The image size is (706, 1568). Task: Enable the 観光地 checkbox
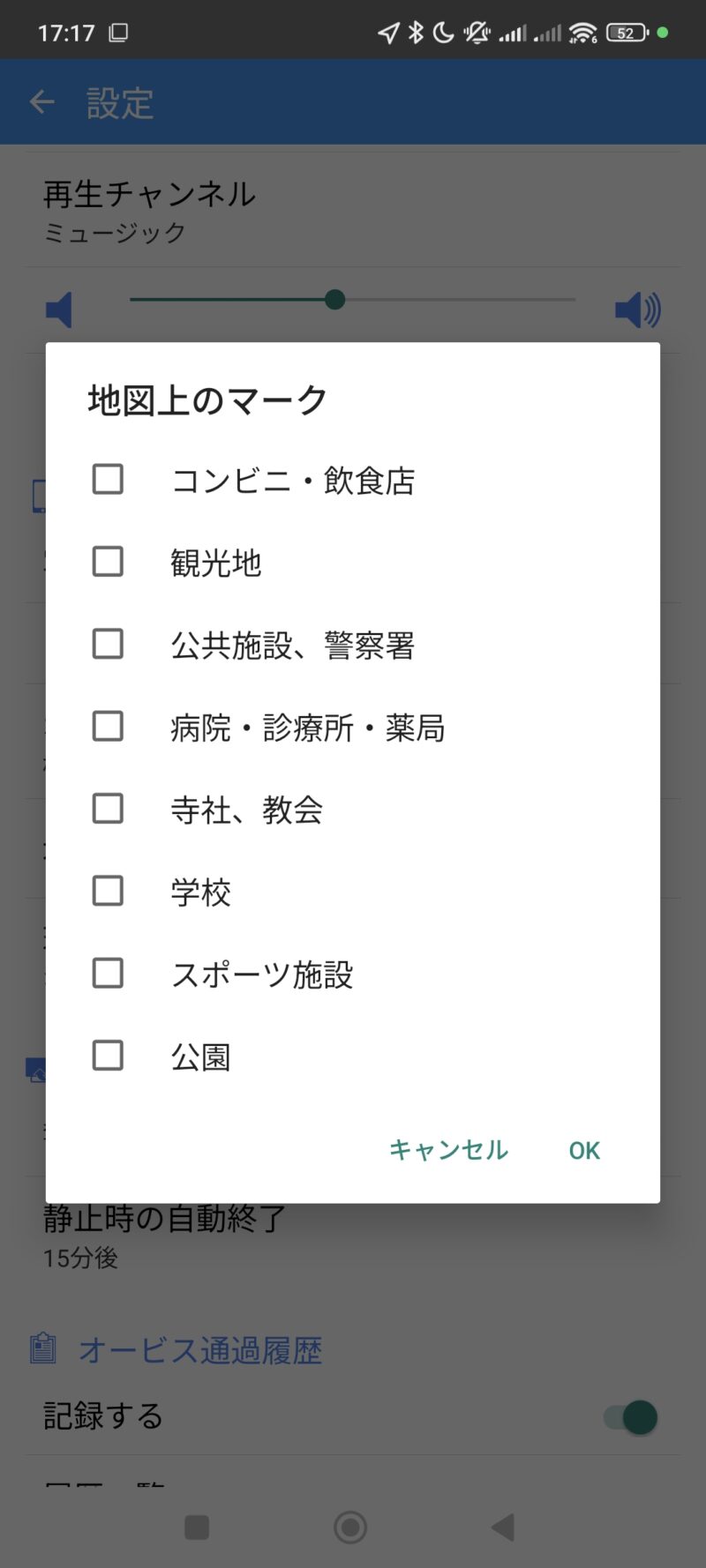(x=108, y=562)
